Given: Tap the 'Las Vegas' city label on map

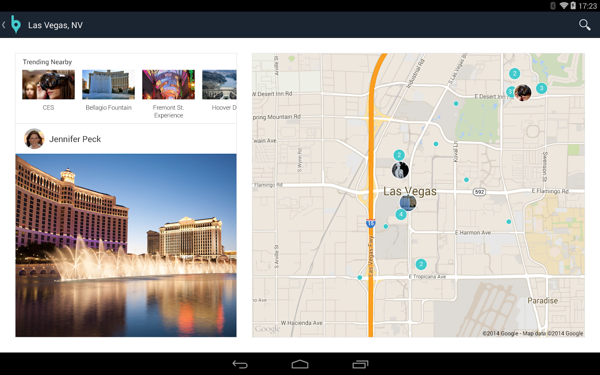Looking at the screenshot, I should pyautogui.click(x=410, y=191).
